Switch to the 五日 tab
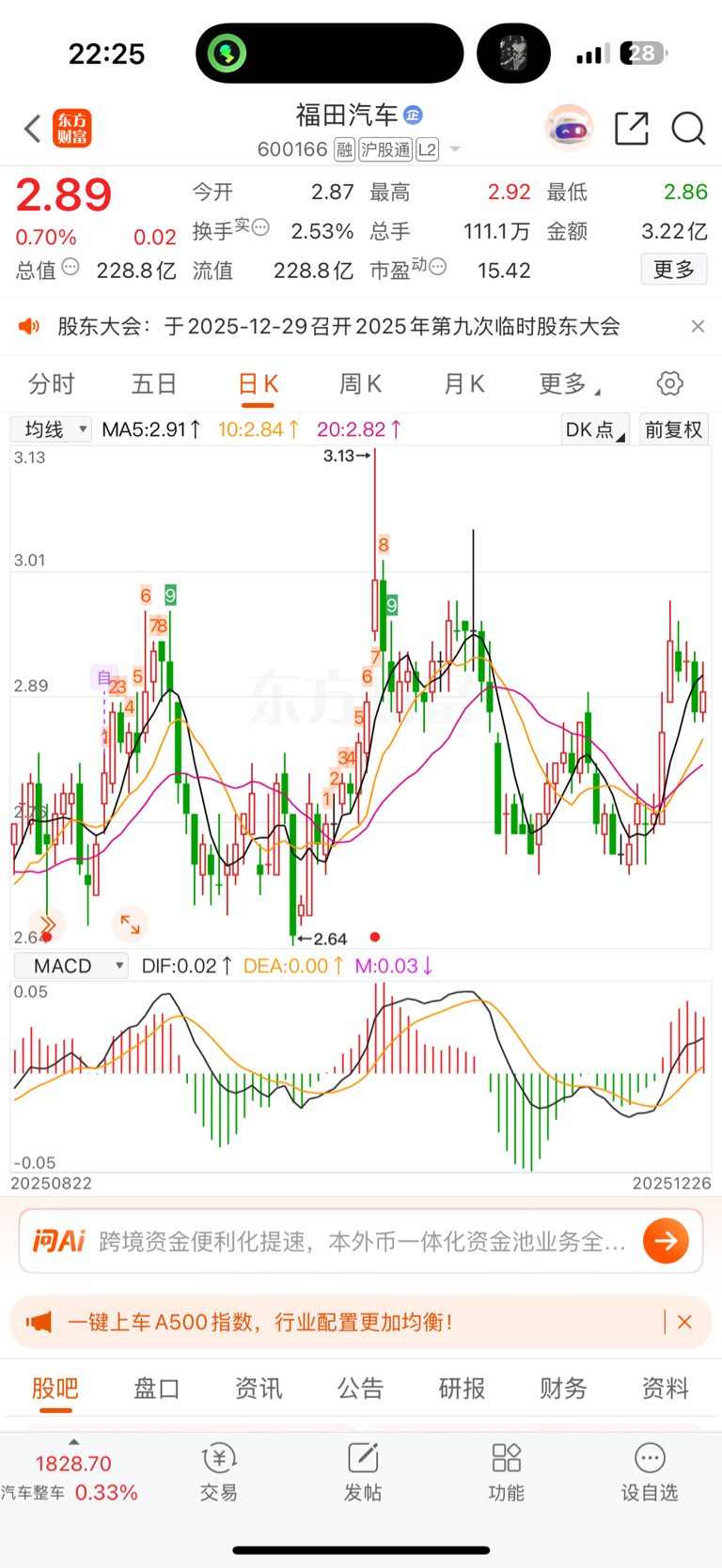The image size is (722, 1568). click(154, 383)
